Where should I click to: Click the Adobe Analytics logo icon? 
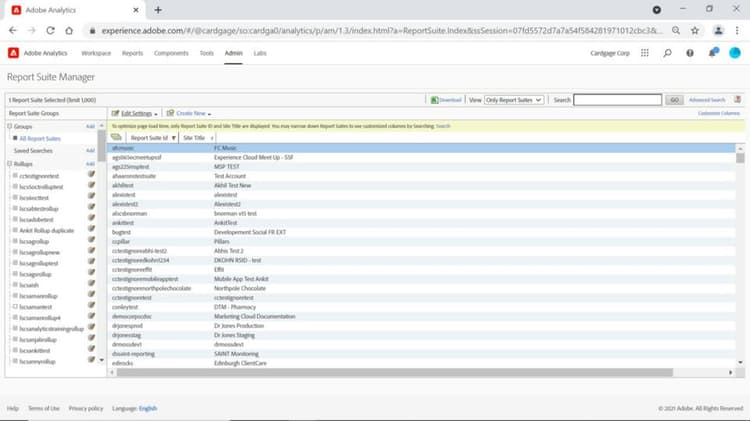pyautogui.click(x=13, y=53)
